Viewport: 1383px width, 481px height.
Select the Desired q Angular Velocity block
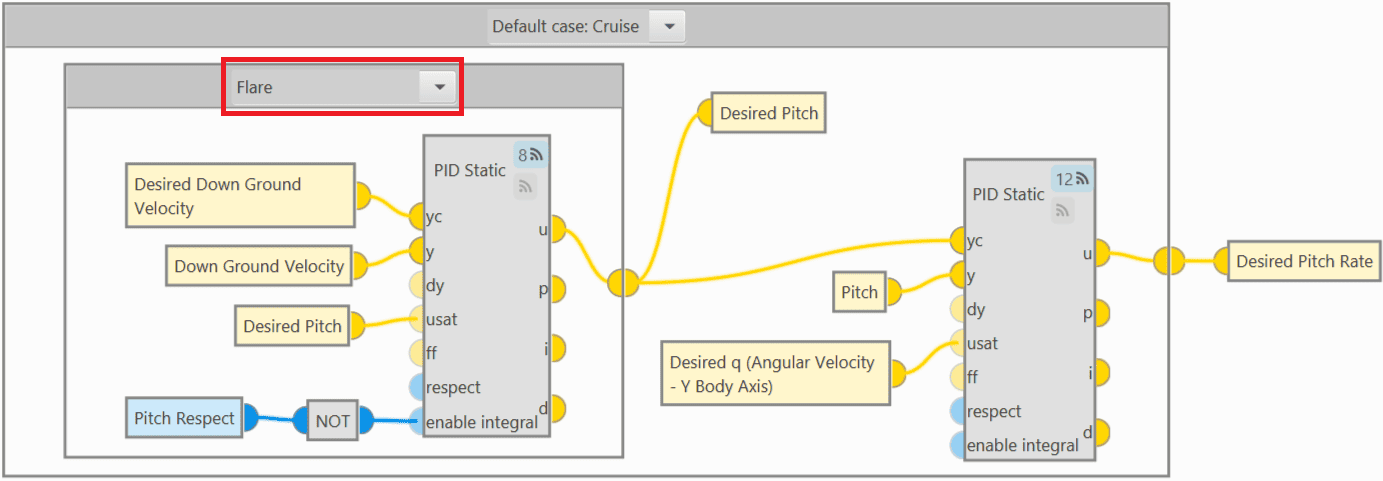coord(774,374)
